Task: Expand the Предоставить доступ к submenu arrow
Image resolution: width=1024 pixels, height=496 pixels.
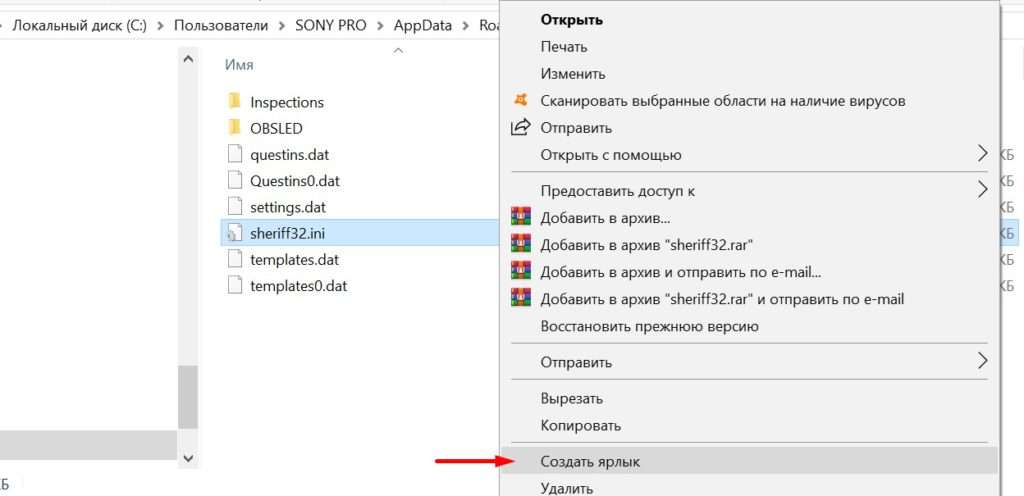Action: click(x=982, y=190)
